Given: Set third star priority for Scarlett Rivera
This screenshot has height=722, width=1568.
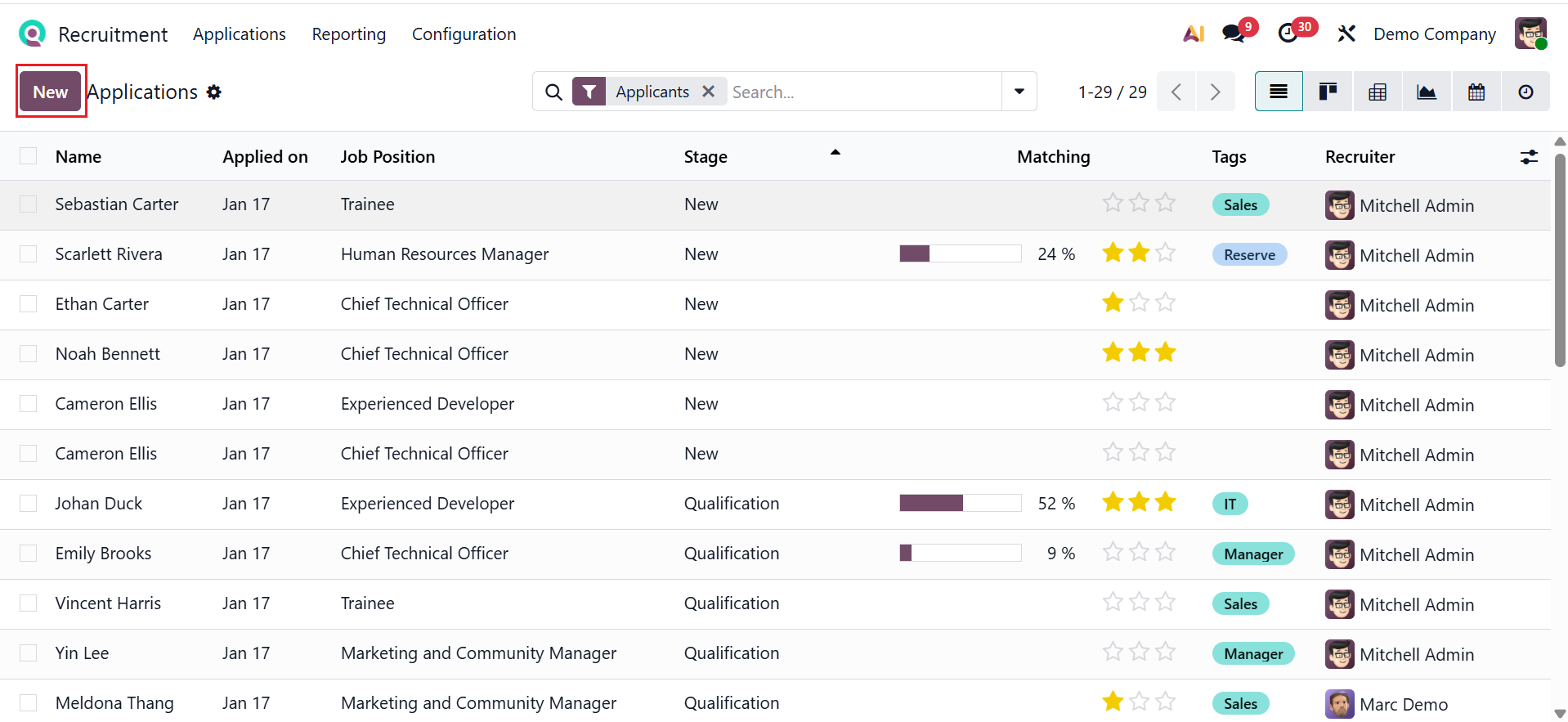Looking at the screenshot, I should pos(1166,253).
